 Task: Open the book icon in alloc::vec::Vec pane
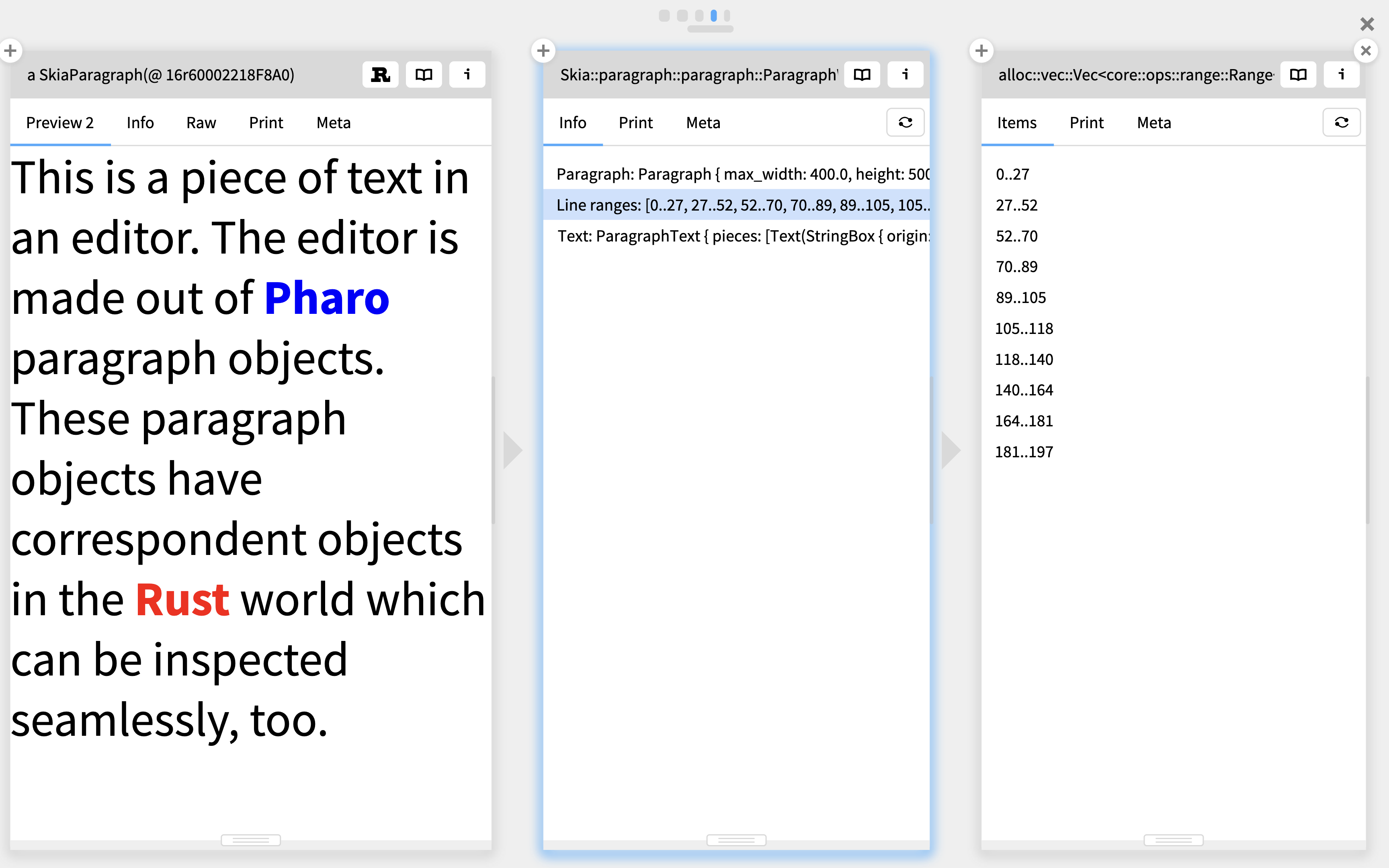(1298, 75)
